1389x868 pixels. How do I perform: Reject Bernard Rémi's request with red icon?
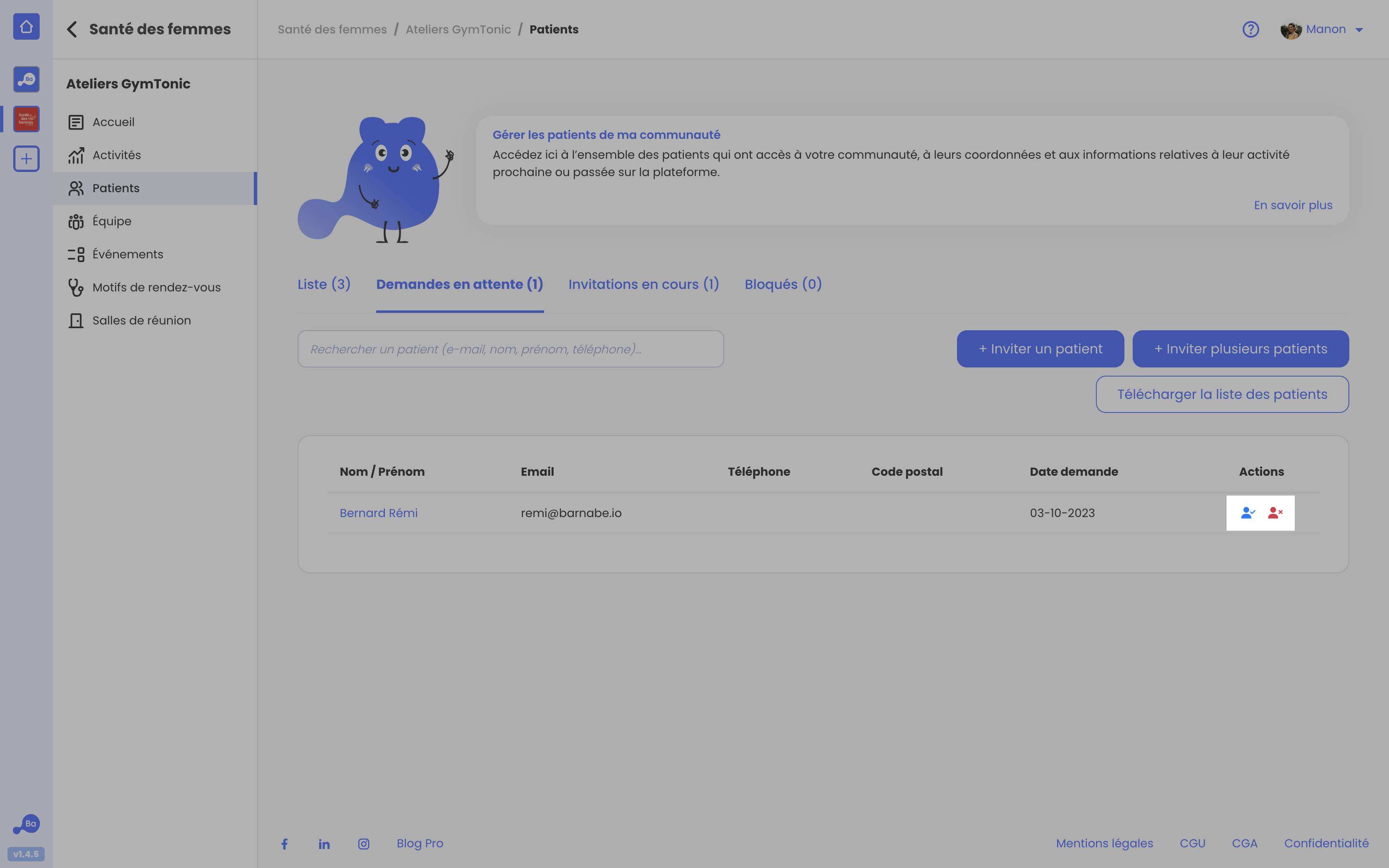(1275, 513)
